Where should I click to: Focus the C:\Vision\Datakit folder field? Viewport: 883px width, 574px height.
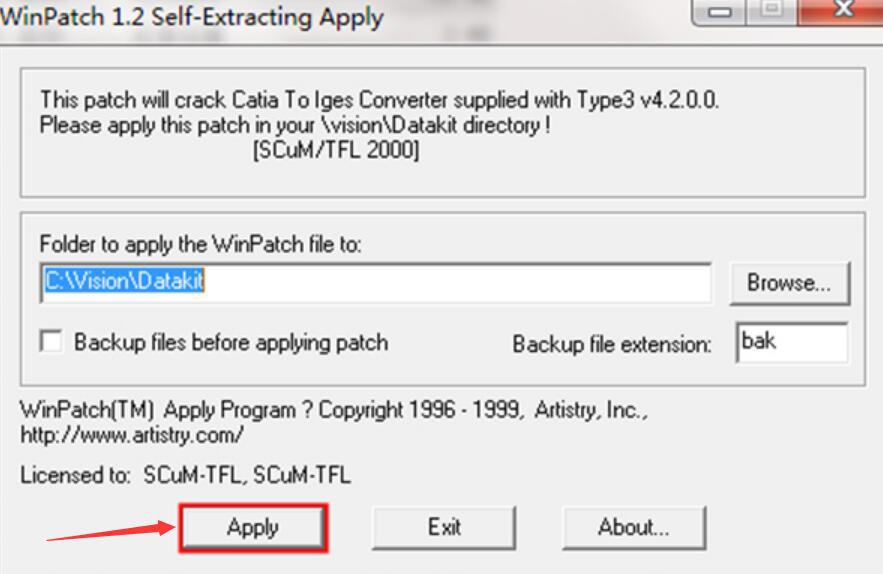375,283
